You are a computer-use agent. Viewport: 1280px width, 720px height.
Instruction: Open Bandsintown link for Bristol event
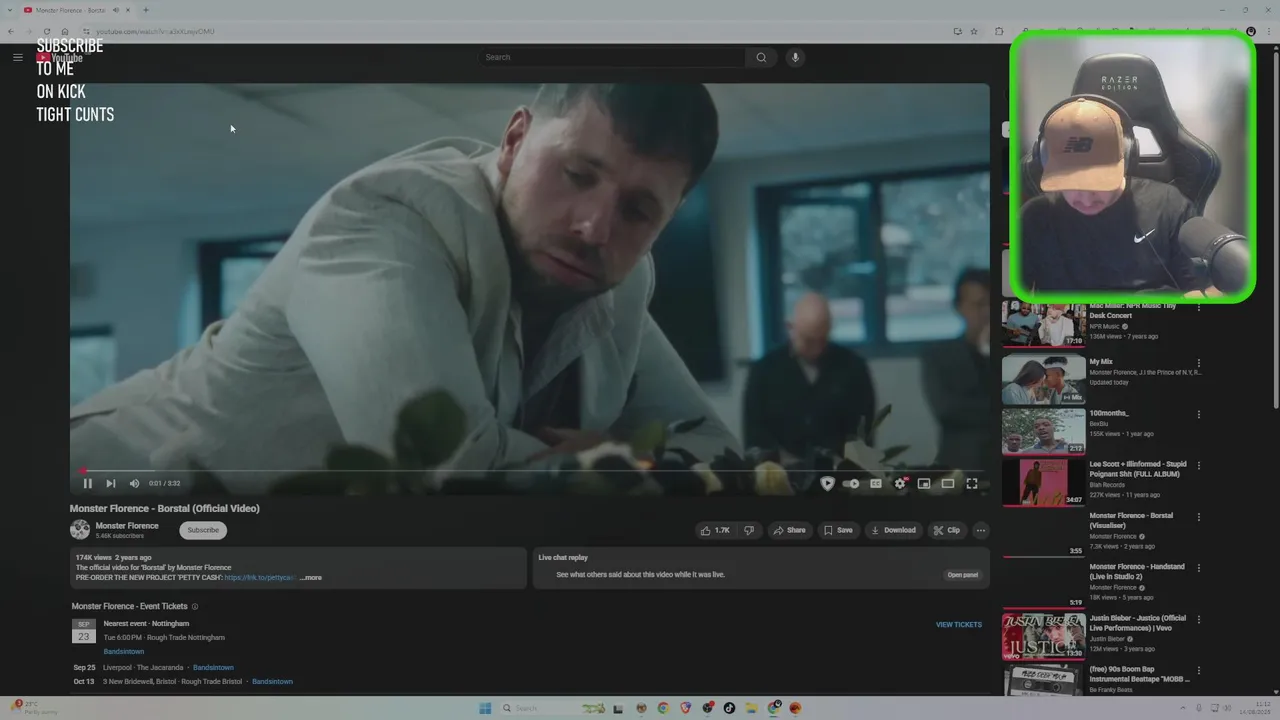tap(272, 681)
